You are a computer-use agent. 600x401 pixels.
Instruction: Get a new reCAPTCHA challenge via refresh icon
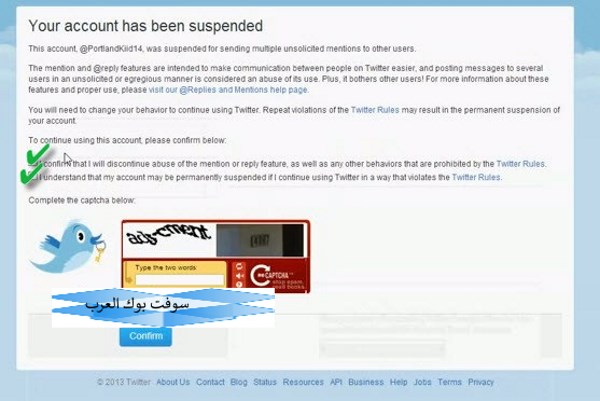[x=240, y=266]
